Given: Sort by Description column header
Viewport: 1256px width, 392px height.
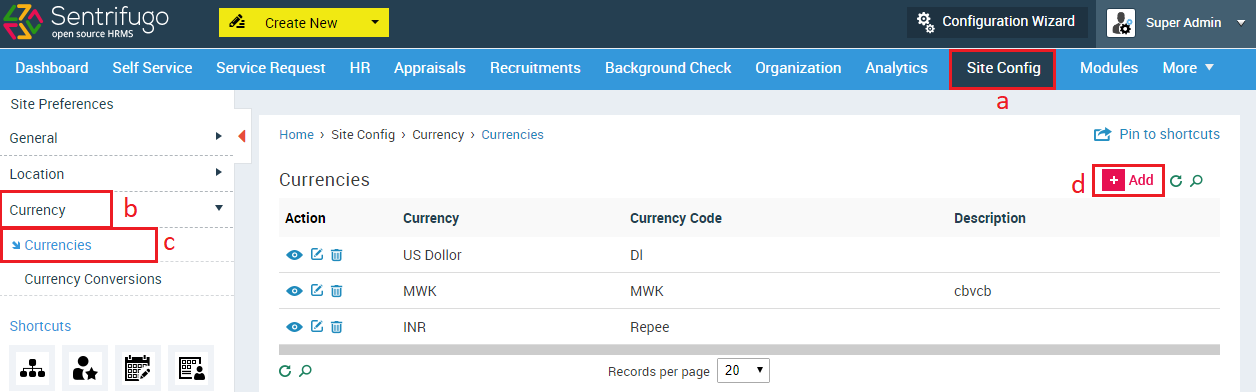Looking at the screenshot, I should click(990, 218).
